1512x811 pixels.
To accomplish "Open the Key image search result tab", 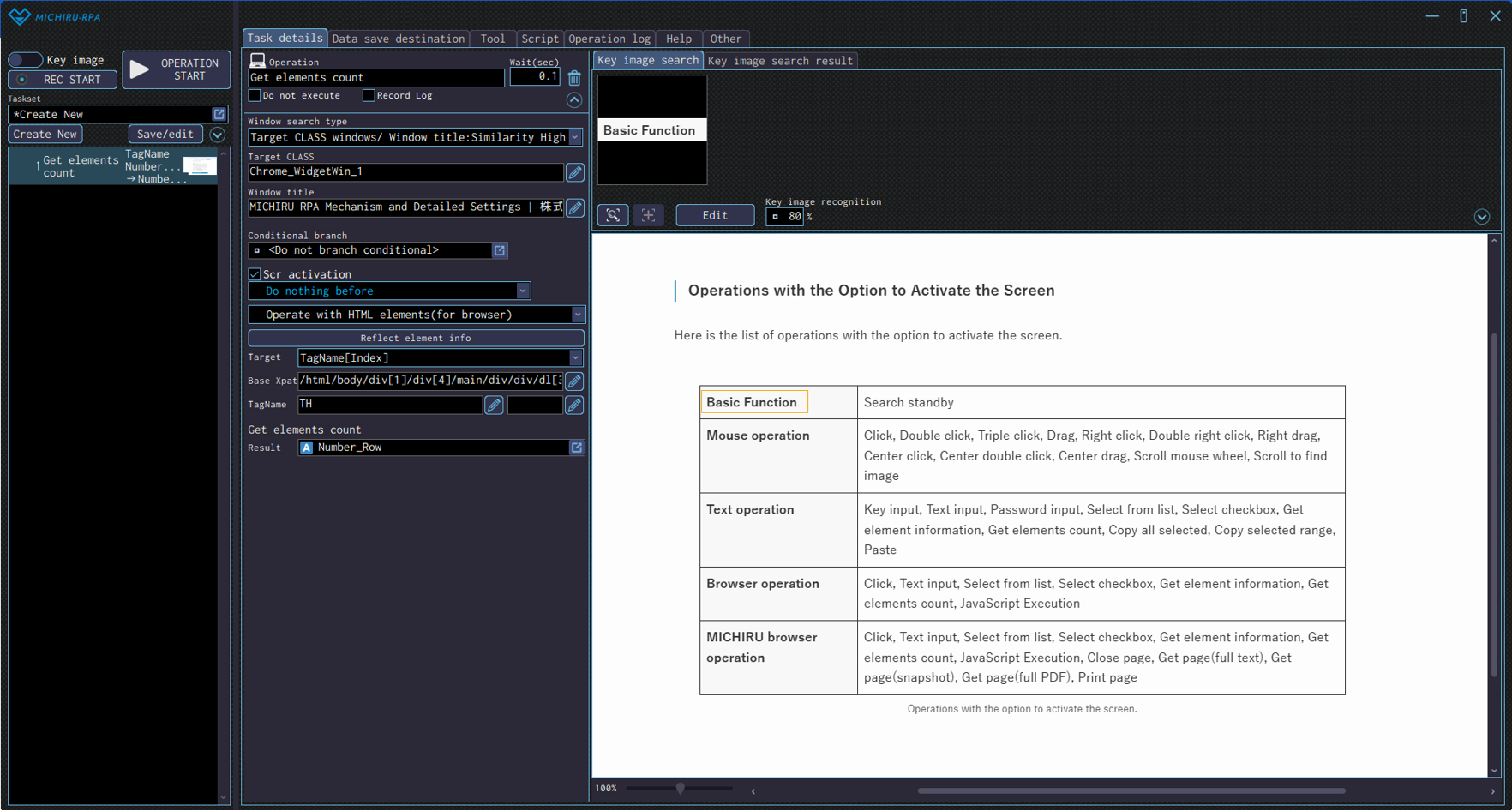I will click(780, 61).
